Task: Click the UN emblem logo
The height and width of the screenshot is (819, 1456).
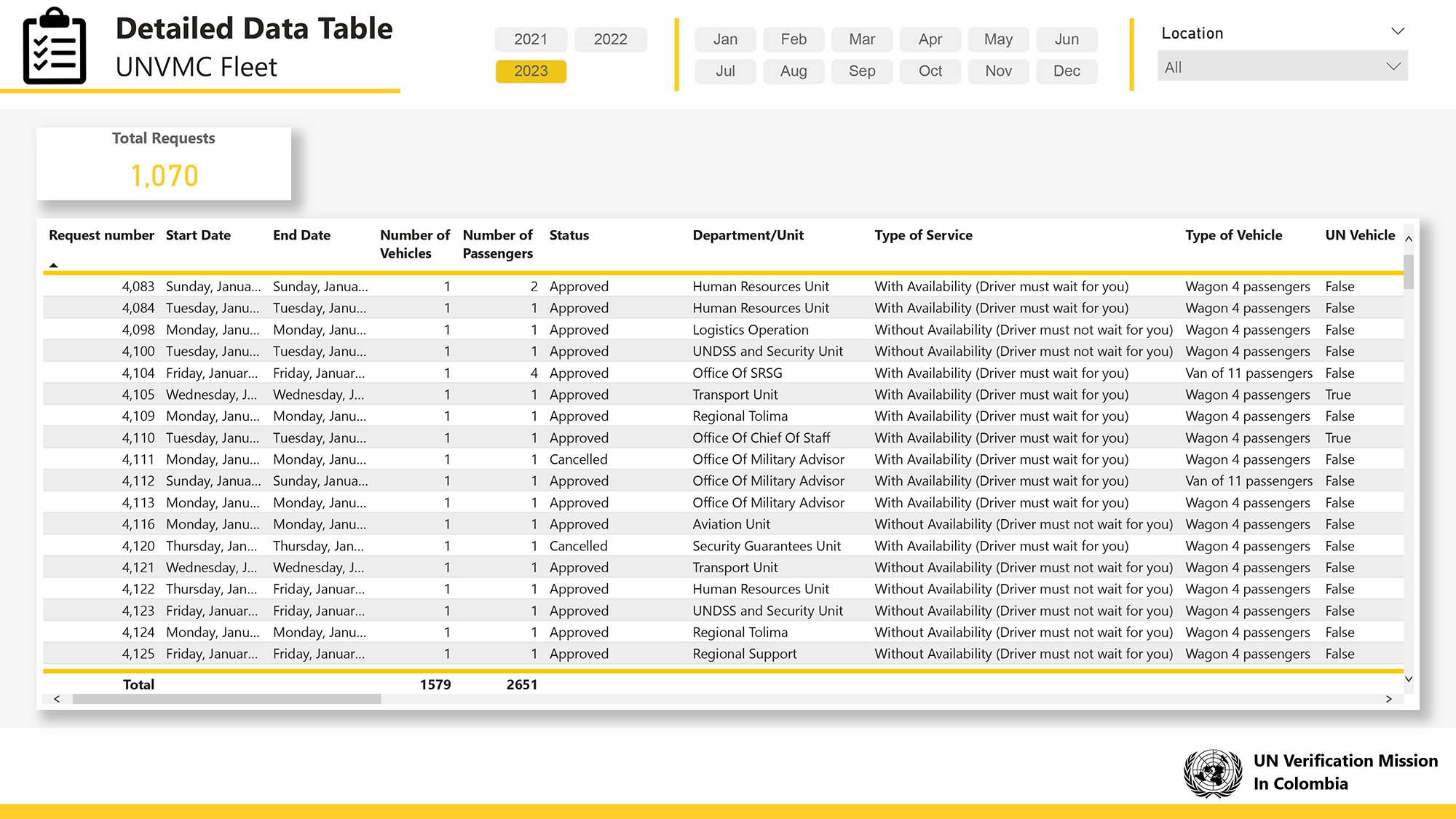Action: tap(1212, 772)
